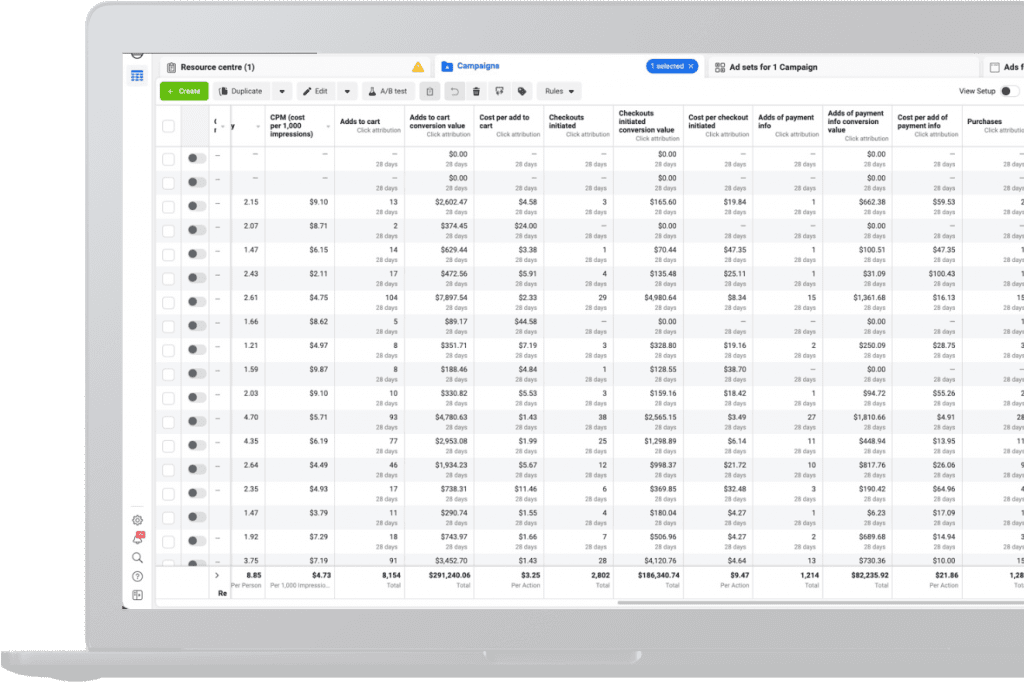Viewport: 1024px width, 682px height.
Task: Click the 'Cost per add to cart' column header
Action: click(x=509, y=125)
